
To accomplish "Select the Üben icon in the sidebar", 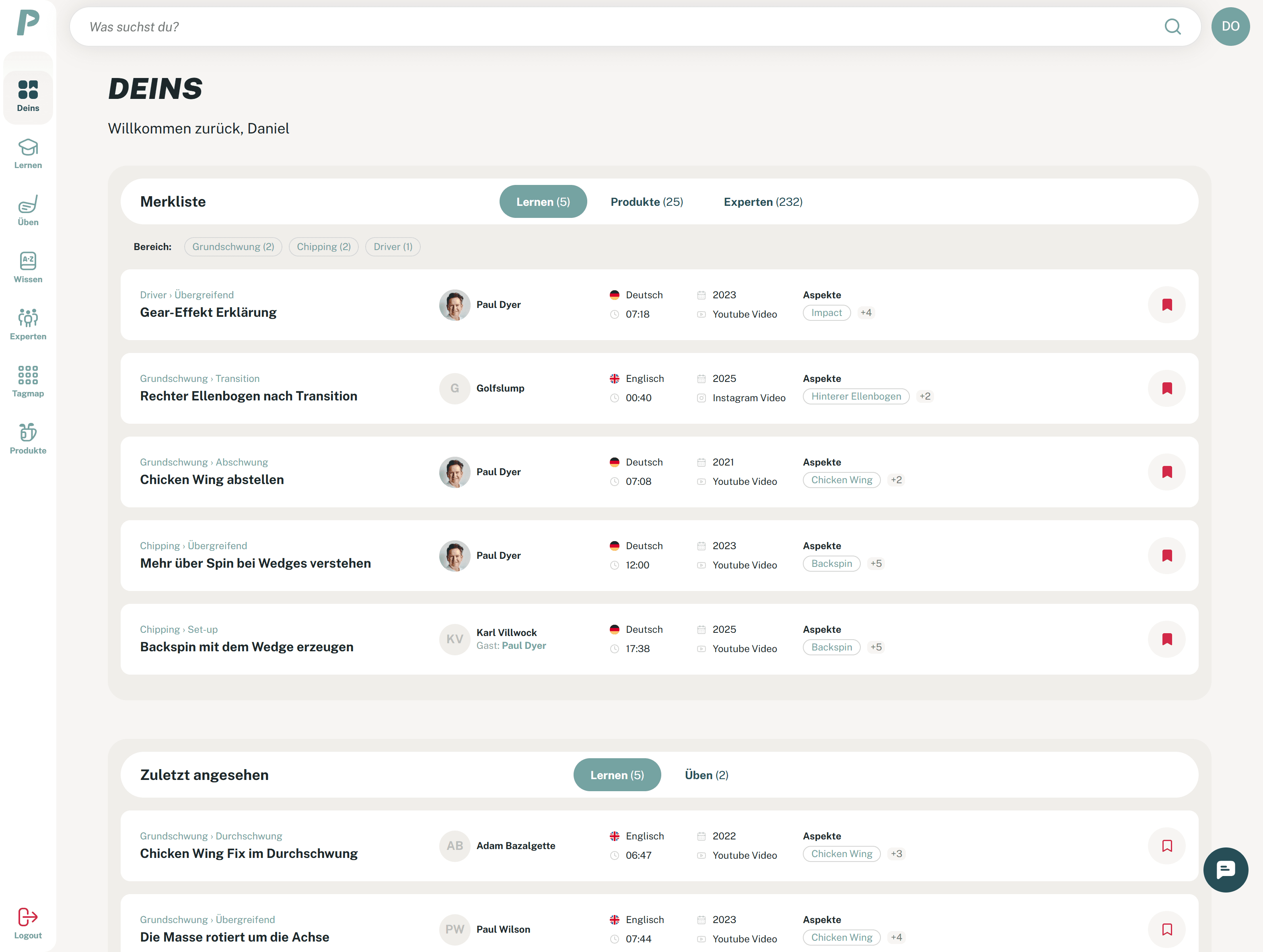I will (x=27, y=210).
